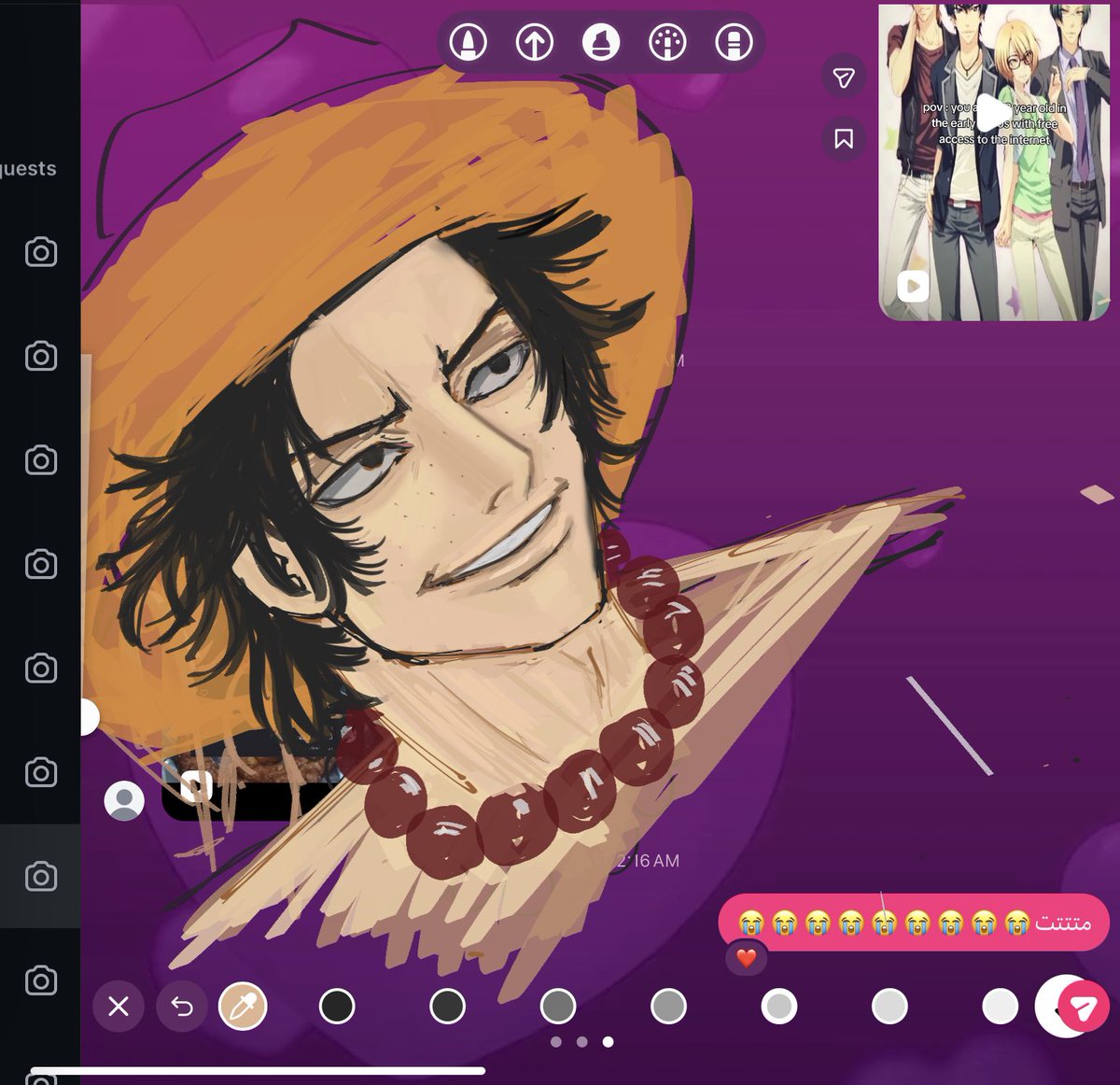
Task: Tap the topmost camera icon in sidebar
Action: click(40, 252)
